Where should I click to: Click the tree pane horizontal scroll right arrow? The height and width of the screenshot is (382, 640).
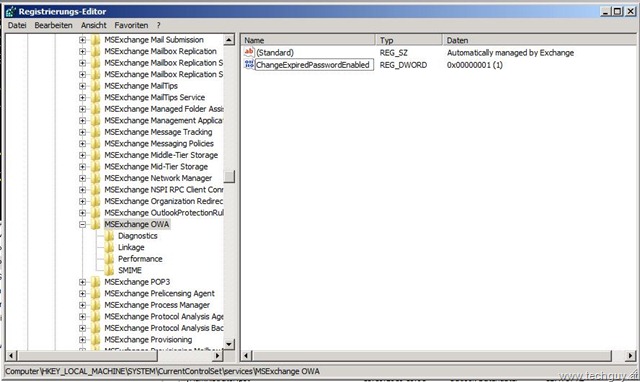tap(218, 356)
